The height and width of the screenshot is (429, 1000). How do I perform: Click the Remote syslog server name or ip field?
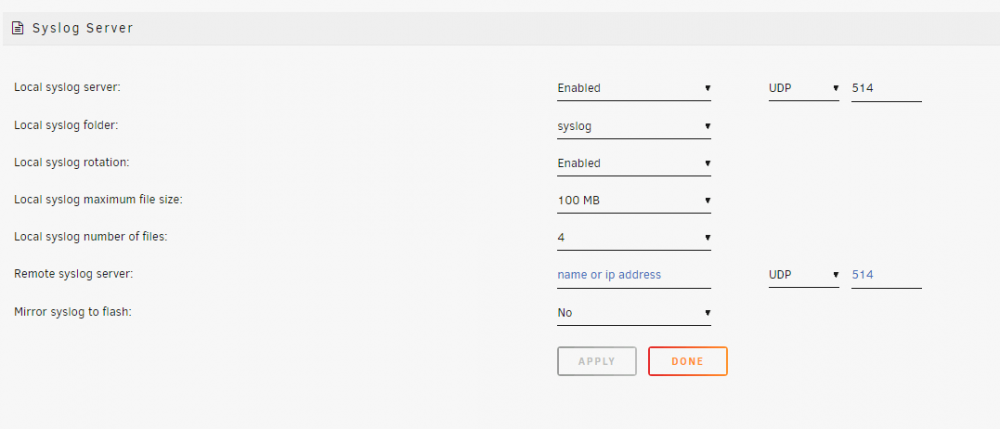coord(634,275)
